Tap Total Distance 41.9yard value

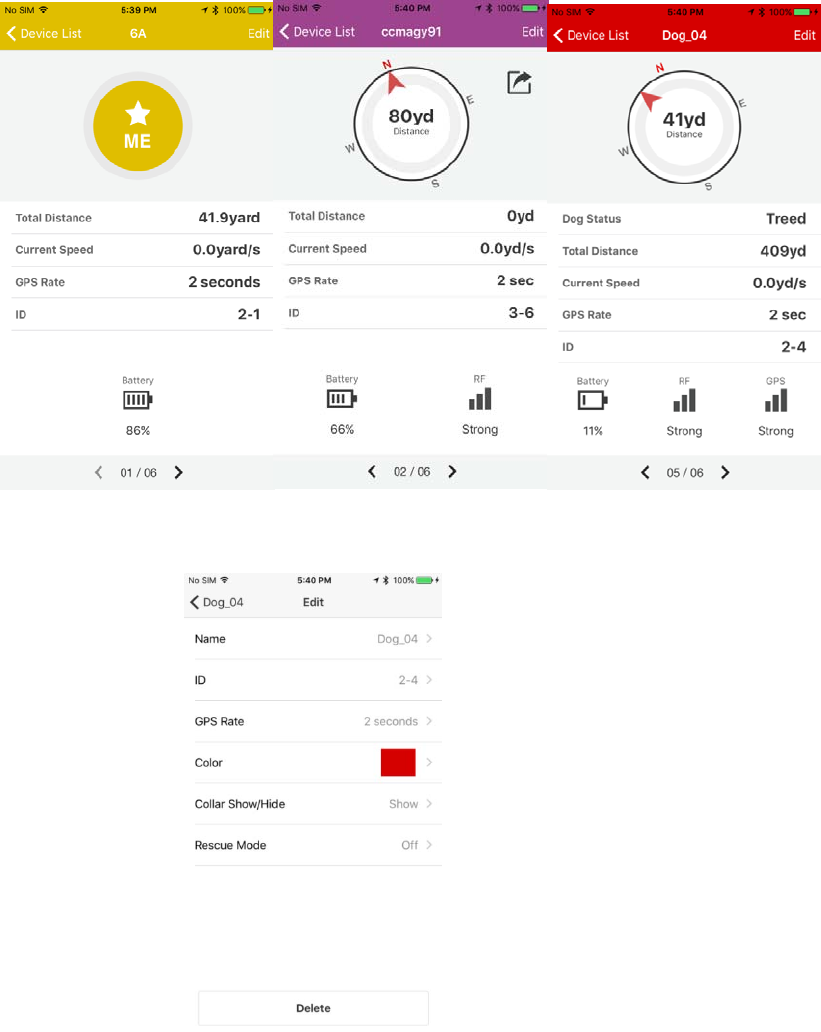[x=229, y=217]
